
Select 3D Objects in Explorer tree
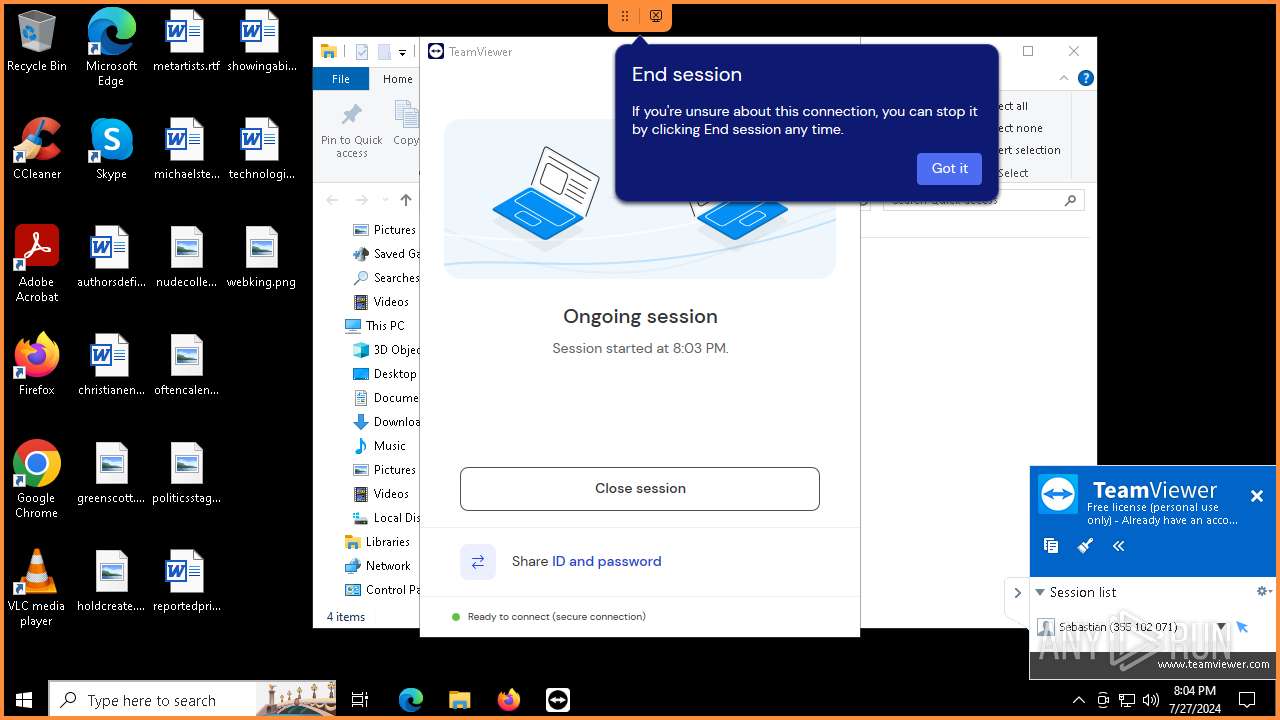coord(386,350)
